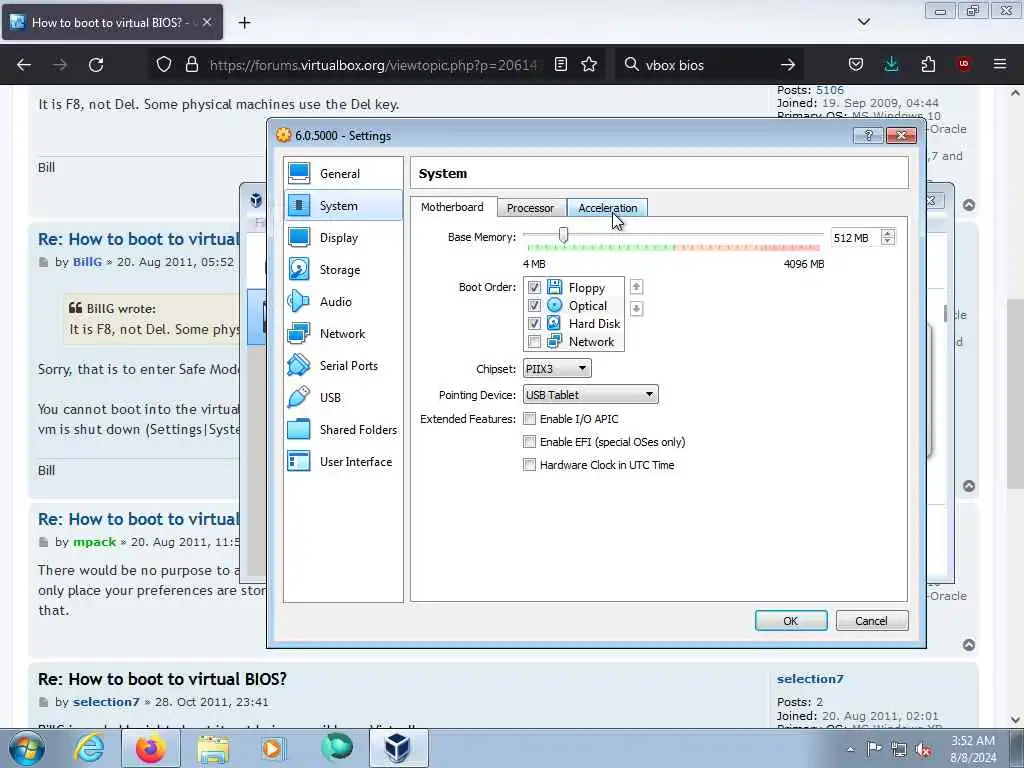The width and height of the screenshot is (1024, 768).
Task: Check Network boot device checkbox
Action: click(x=534, y=342)
